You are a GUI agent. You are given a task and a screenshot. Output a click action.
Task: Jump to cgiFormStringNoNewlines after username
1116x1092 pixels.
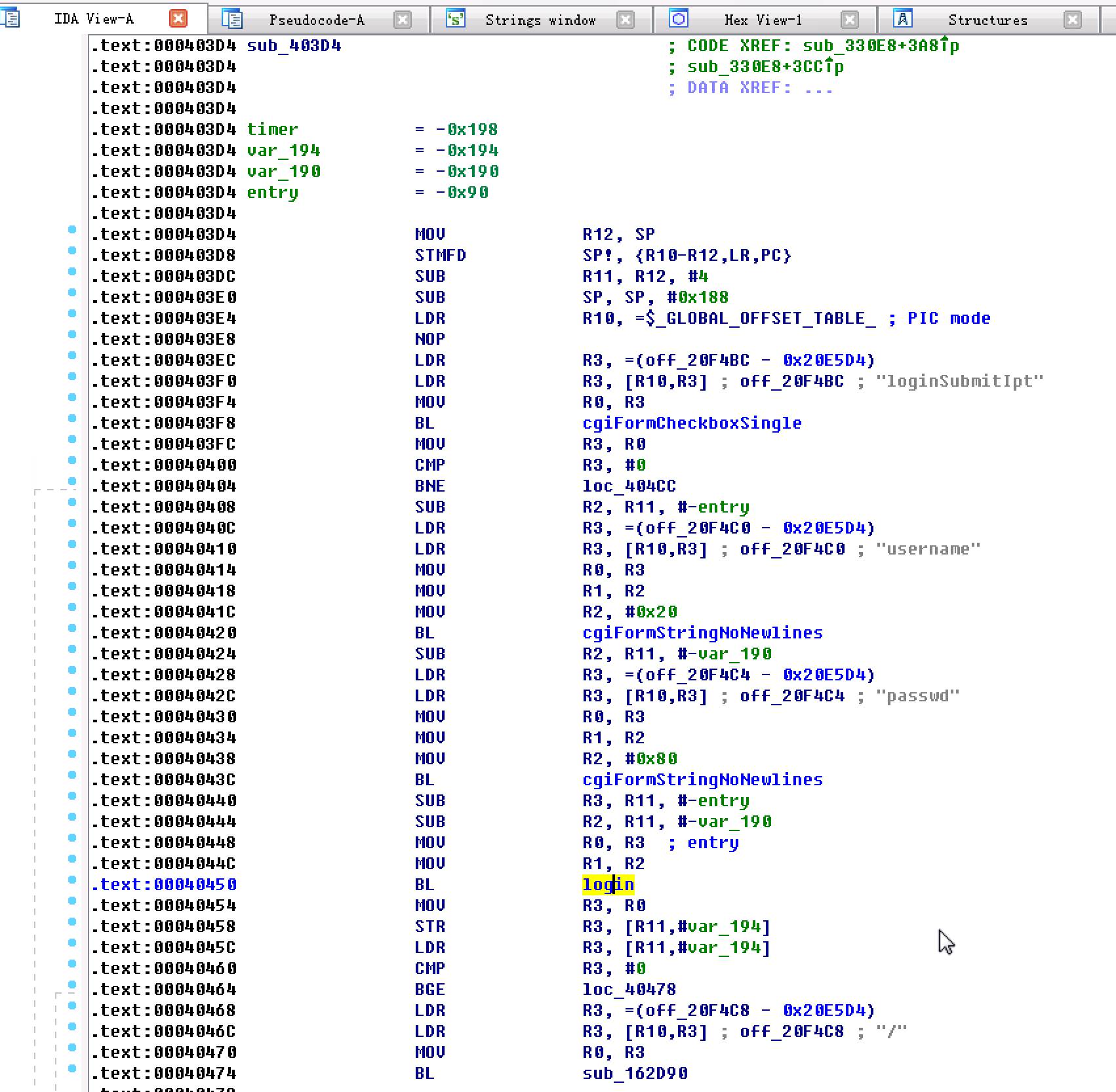coord(702,633)
